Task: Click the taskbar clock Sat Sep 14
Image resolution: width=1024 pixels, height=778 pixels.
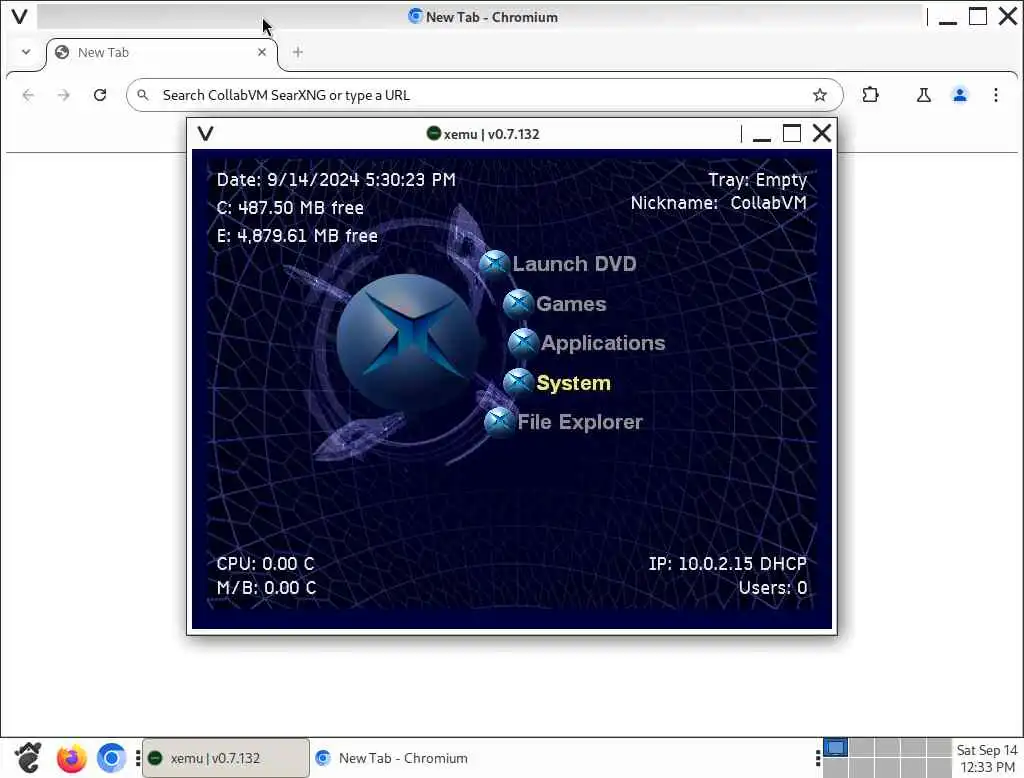Action: (987, 758)
